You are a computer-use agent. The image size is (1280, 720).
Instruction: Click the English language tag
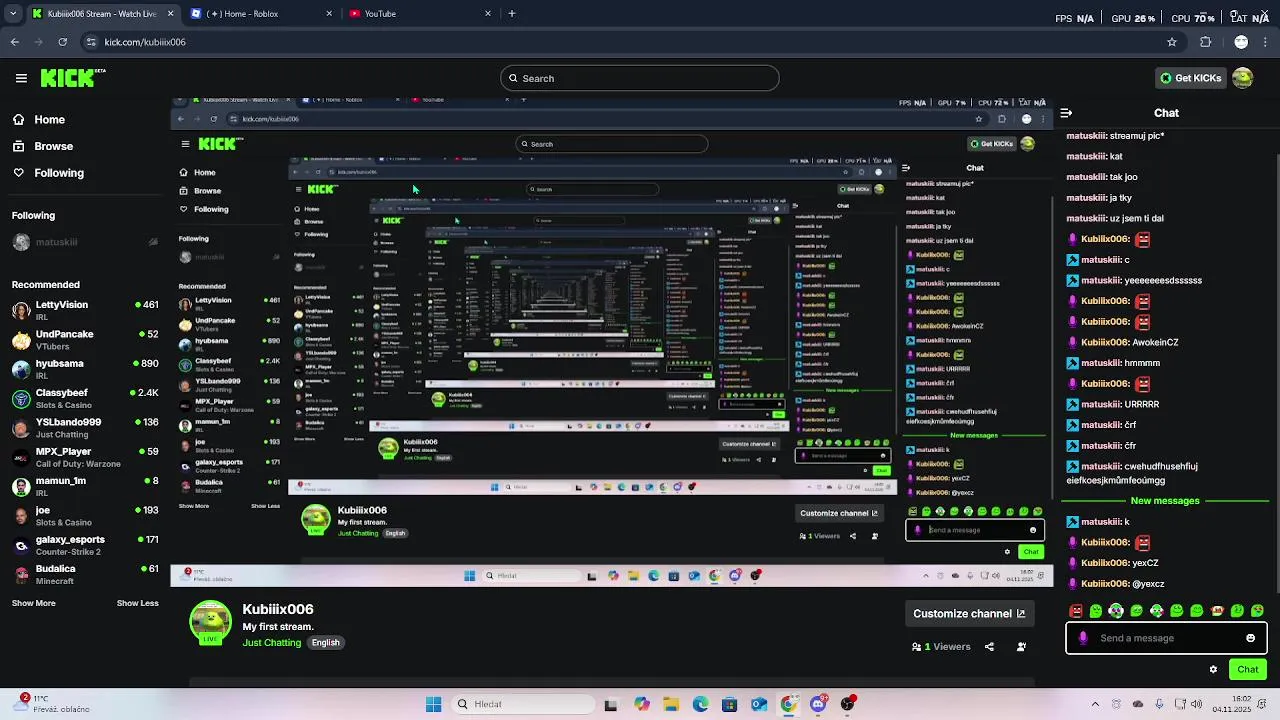tap(325, 643)
